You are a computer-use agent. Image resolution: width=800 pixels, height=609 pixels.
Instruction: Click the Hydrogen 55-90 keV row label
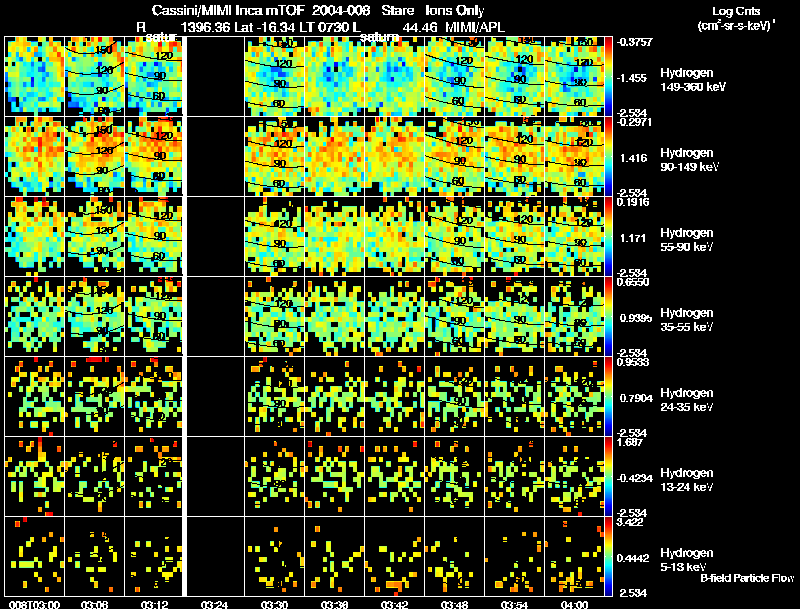pos(687,240)
